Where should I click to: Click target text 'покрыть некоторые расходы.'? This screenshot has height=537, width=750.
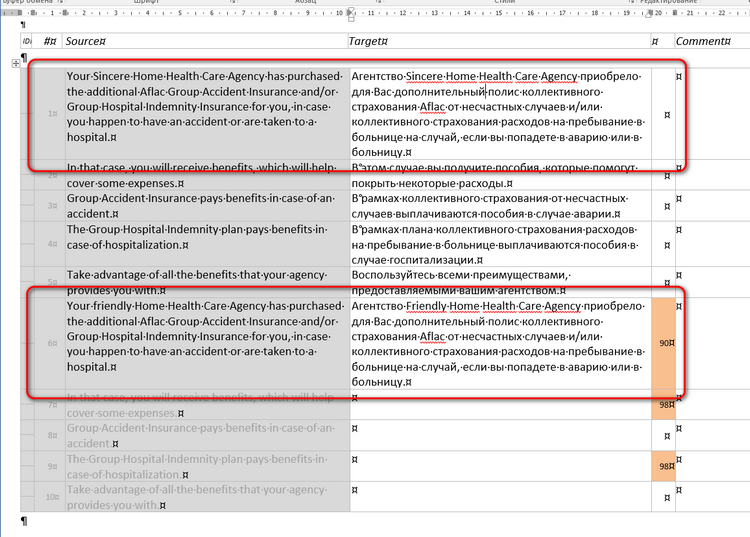click(x=429, y=183)
